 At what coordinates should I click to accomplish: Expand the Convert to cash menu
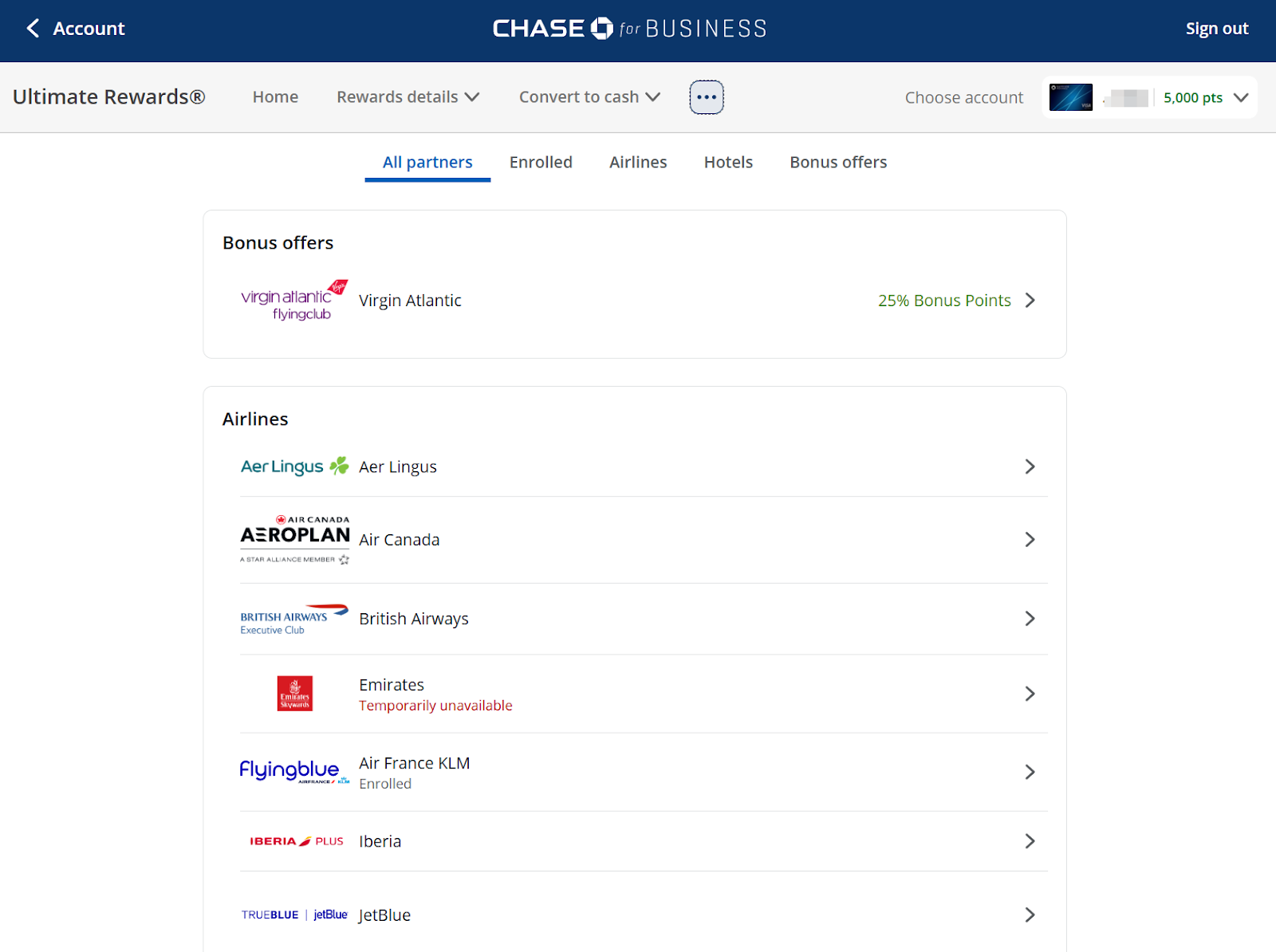[589, 97]
